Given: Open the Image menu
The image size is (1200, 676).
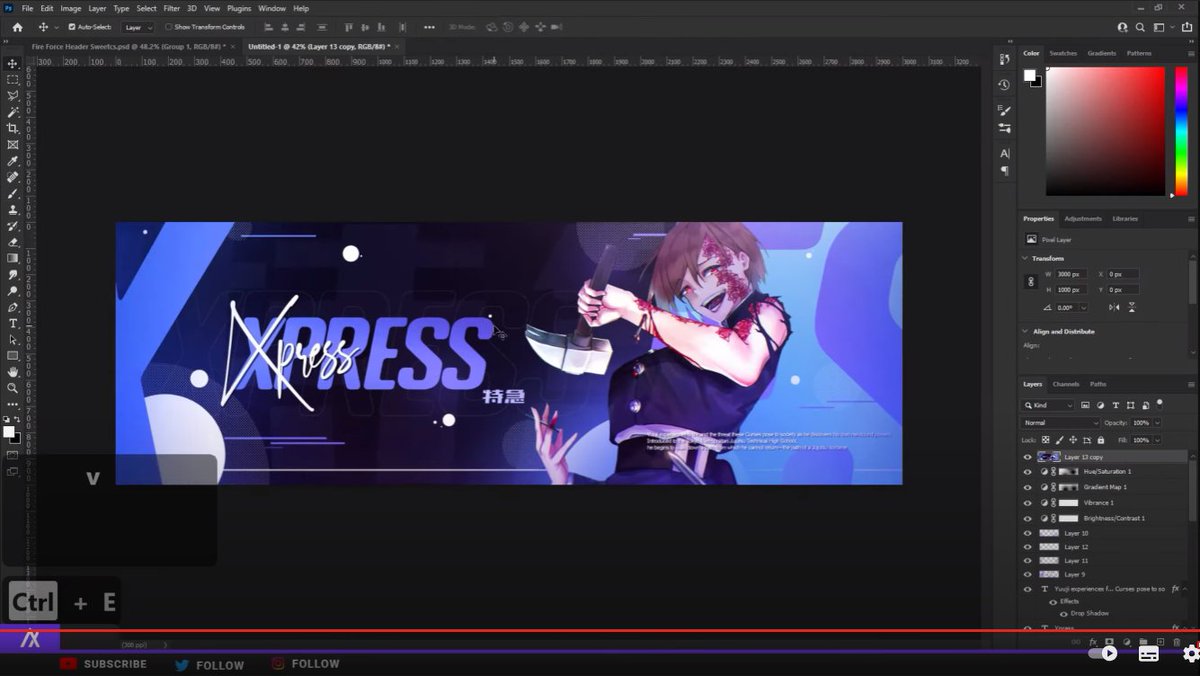Looking at the screenshot, I should click(x=71, y=8).
